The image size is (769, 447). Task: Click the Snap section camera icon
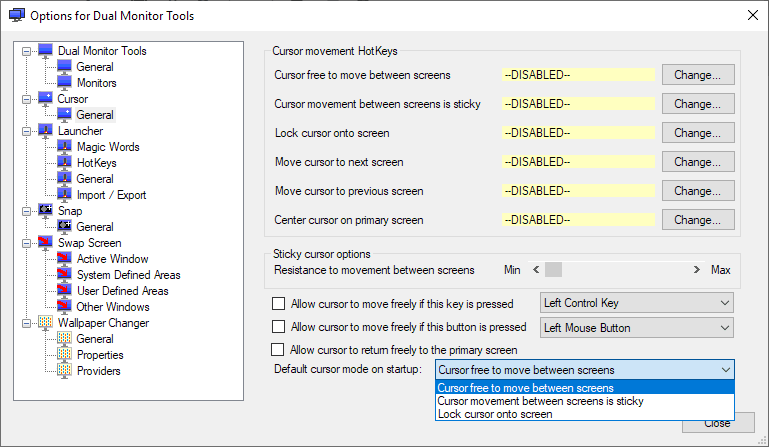46,210
